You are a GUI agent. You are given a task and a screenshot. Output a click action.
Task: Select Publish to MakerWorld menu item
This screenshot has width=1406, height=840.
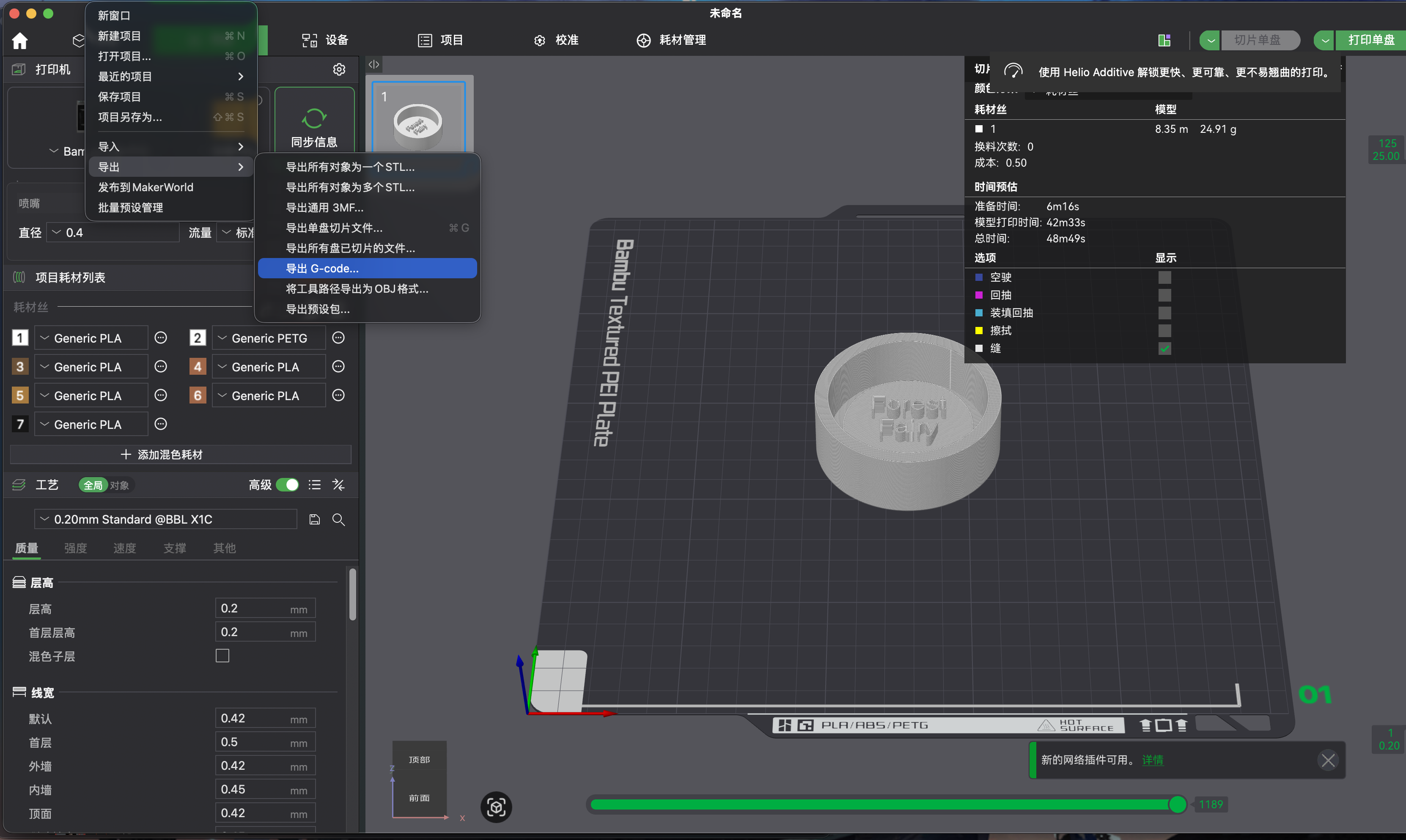pos(170,187)
